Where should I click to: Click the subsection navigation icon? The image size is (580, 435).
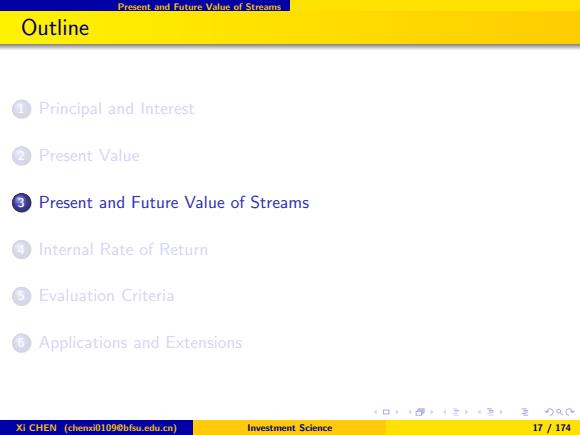[456, 412]
